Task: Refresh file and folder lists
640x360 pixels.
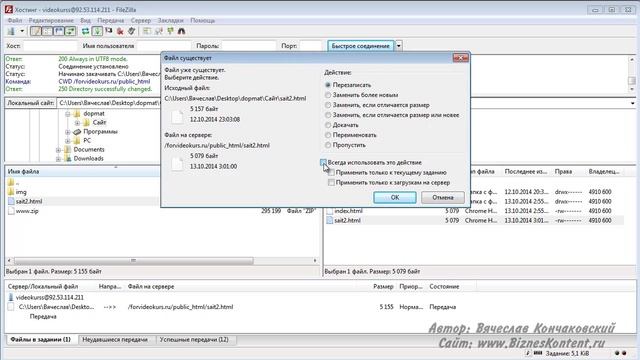Action: [85, 31]
